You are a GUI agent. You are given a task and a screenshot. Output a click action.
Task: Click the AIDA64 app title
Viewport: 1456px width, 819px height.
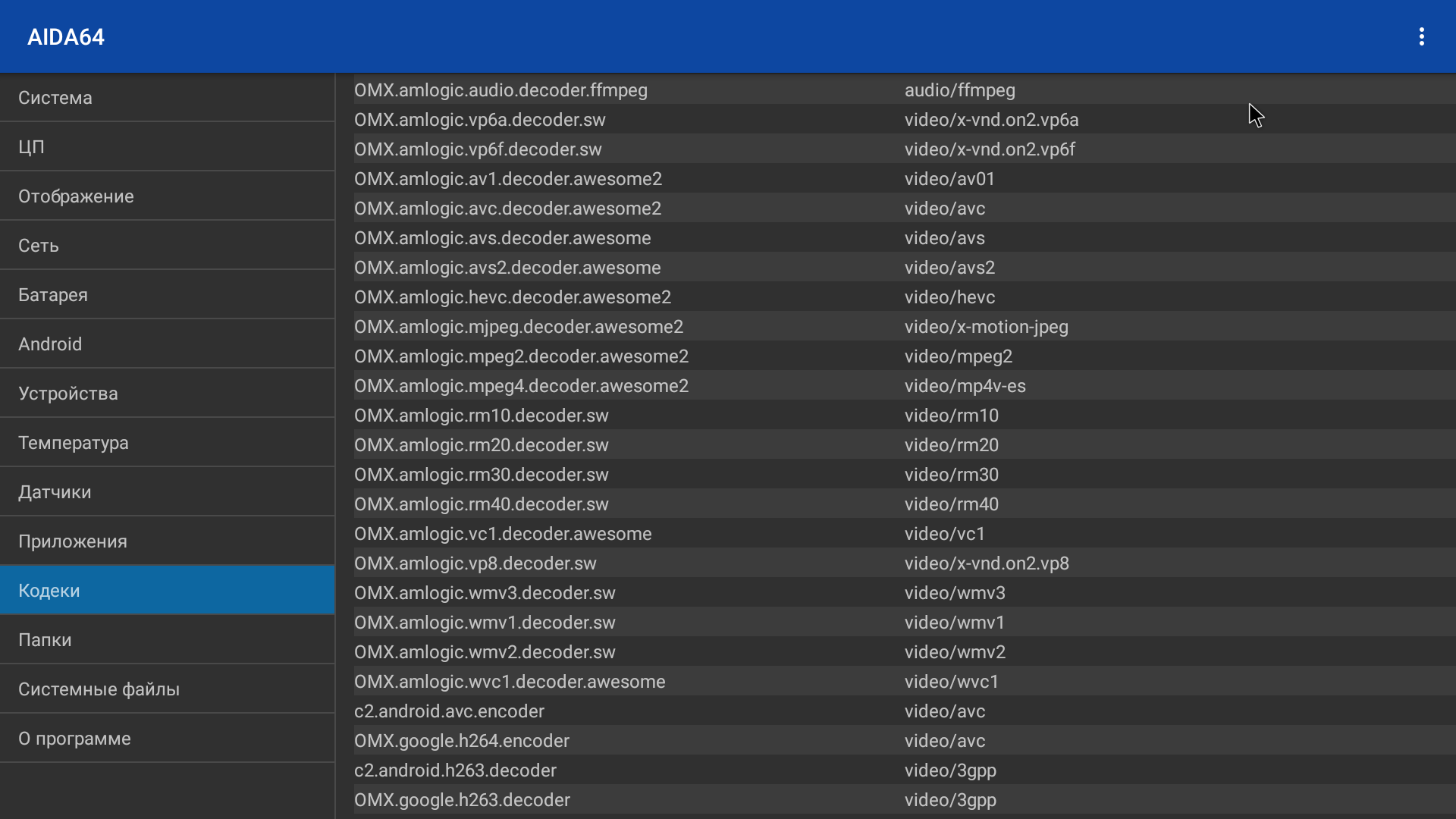[66, 37]
